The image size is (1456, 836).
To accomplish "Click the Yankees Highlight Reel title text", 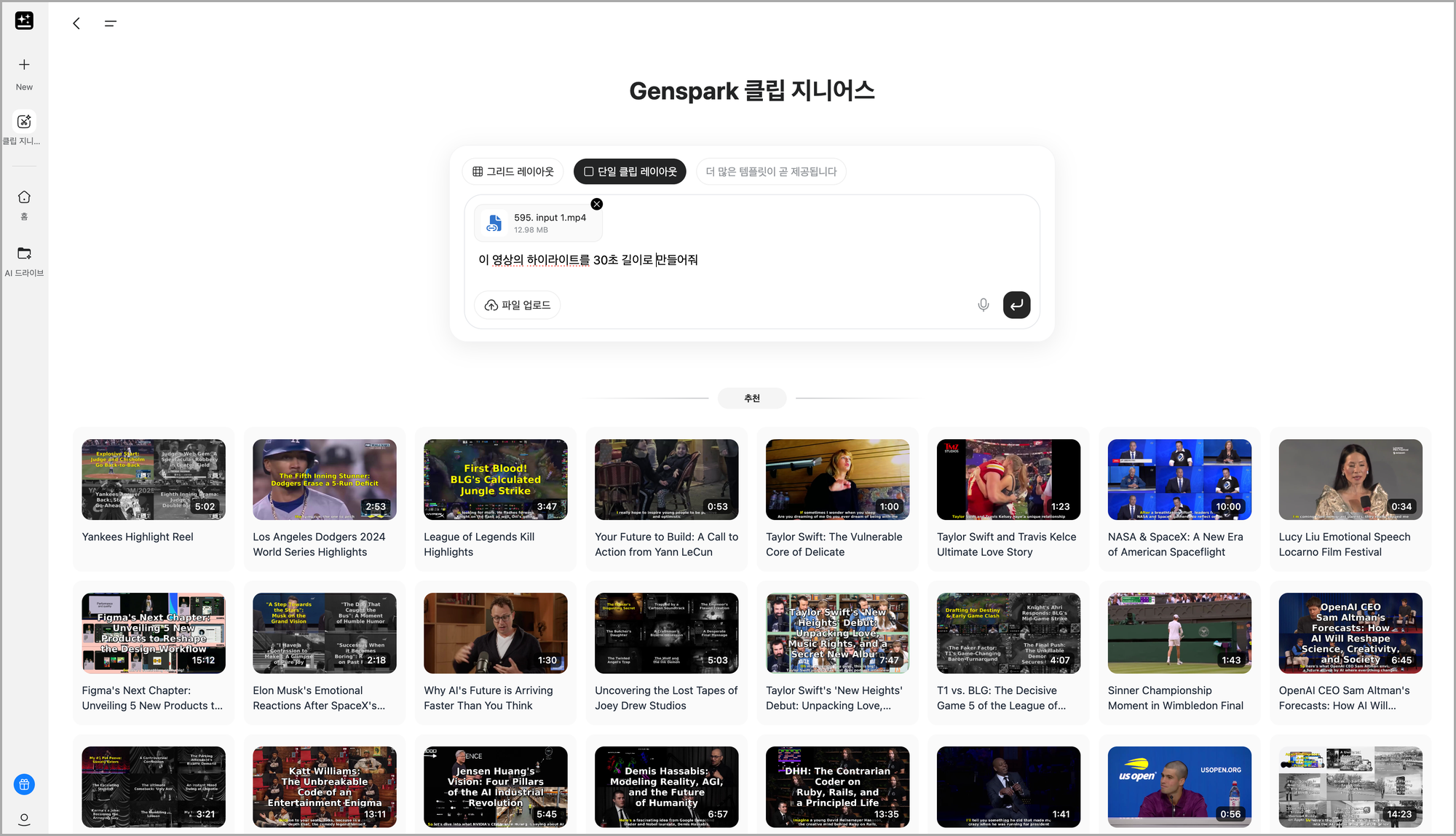I will [138, 537].
